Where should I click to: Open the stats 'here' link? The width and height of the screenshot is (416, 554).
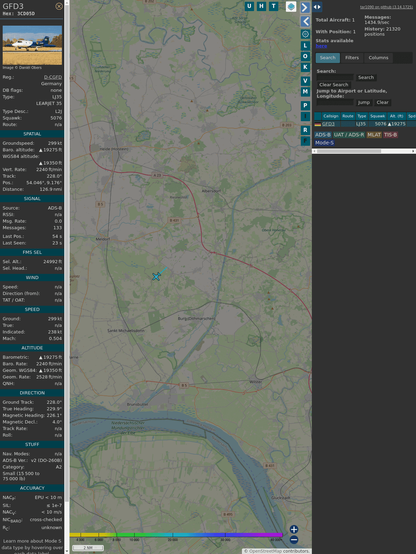click(321, 46)
